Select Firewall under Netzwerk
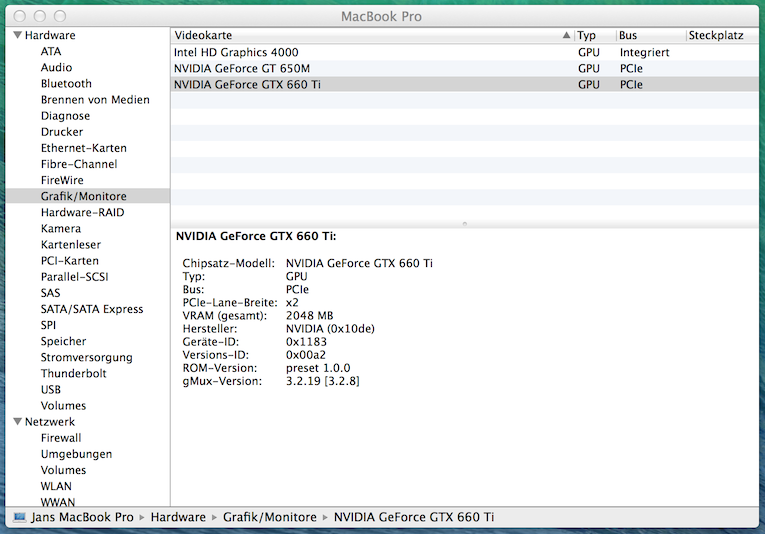765x534 pixels. [x=61, y=437]
